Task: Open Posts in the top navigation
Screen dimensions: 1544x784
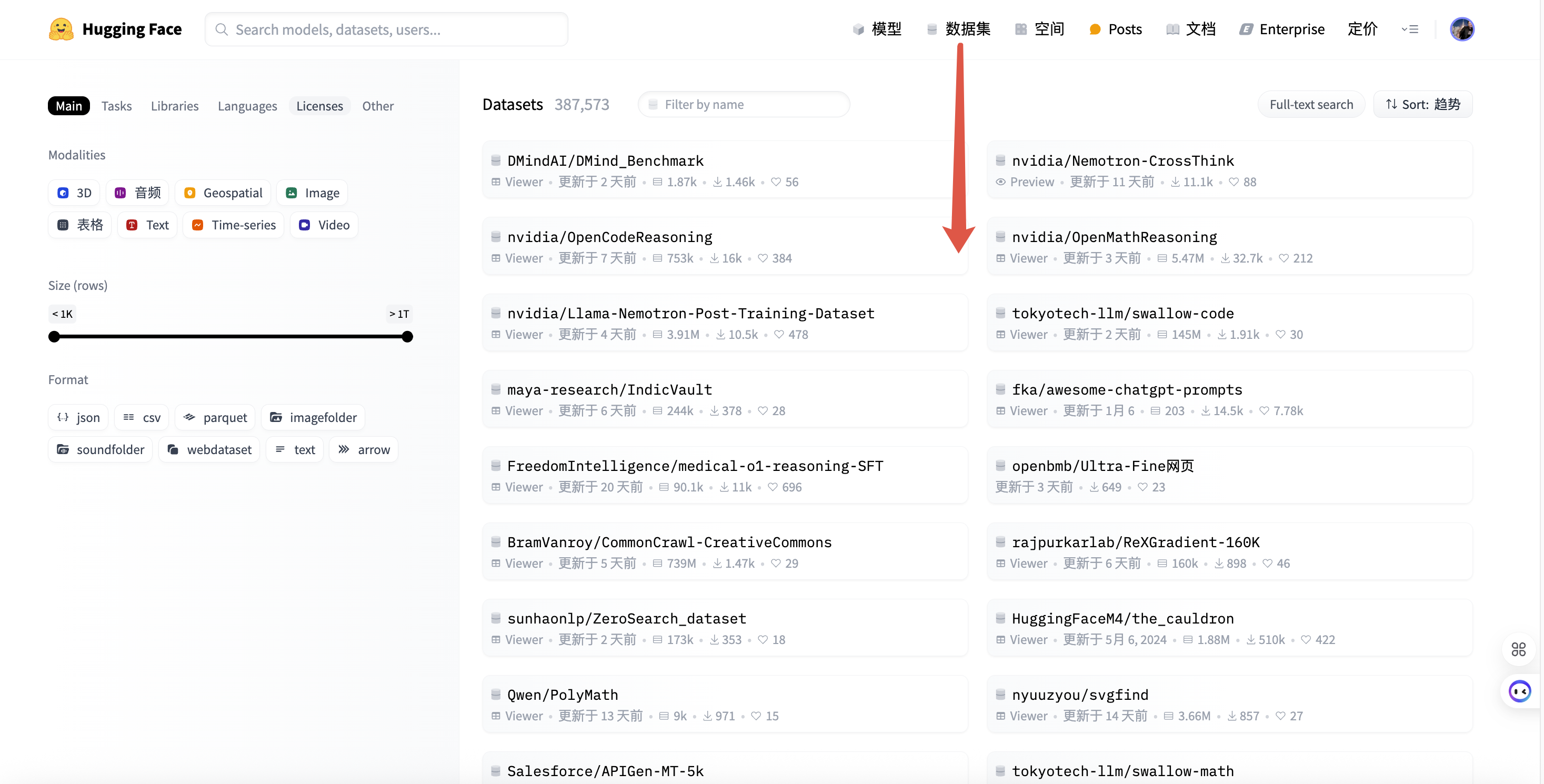Action: [x=1116, y=29]
